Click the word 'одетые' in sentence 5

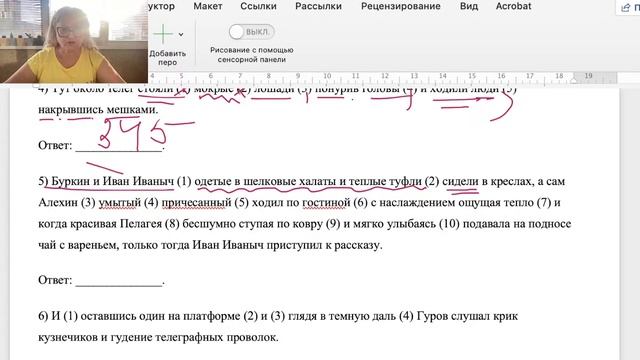[x=214, y=181]
